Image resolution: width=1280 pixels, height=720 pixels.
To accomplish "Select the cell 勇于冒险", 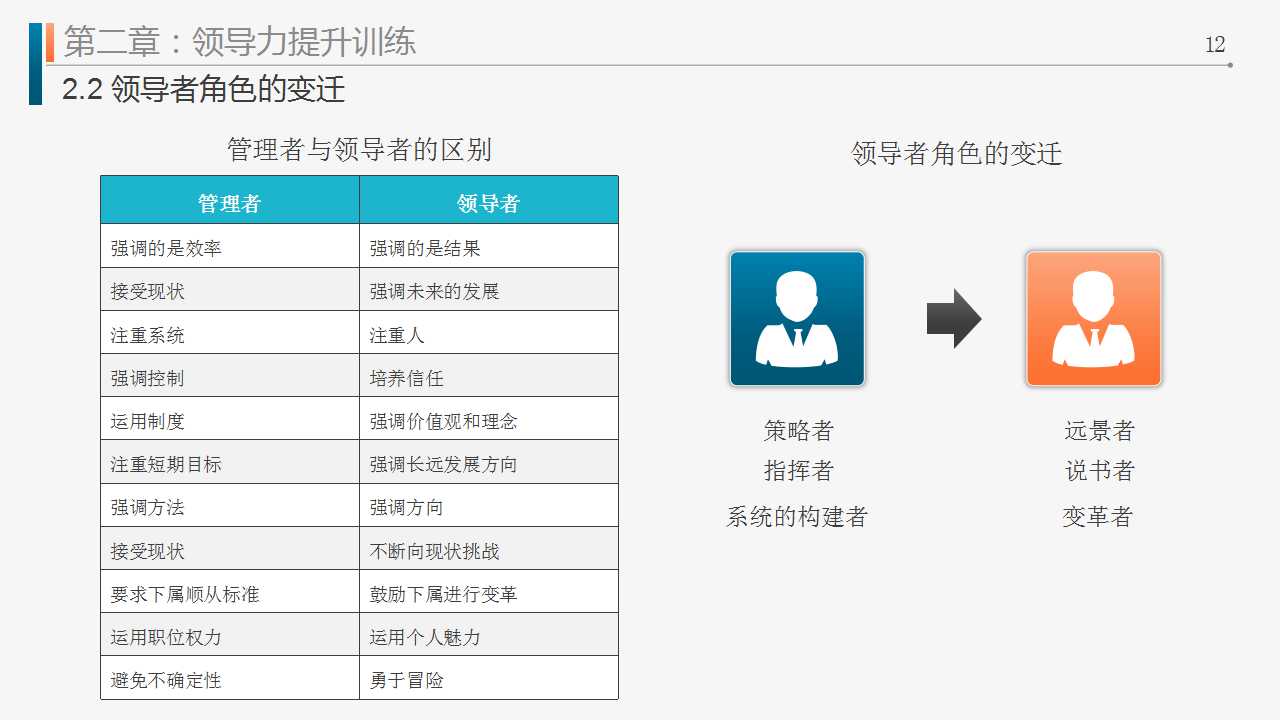I will coord(489,678).
